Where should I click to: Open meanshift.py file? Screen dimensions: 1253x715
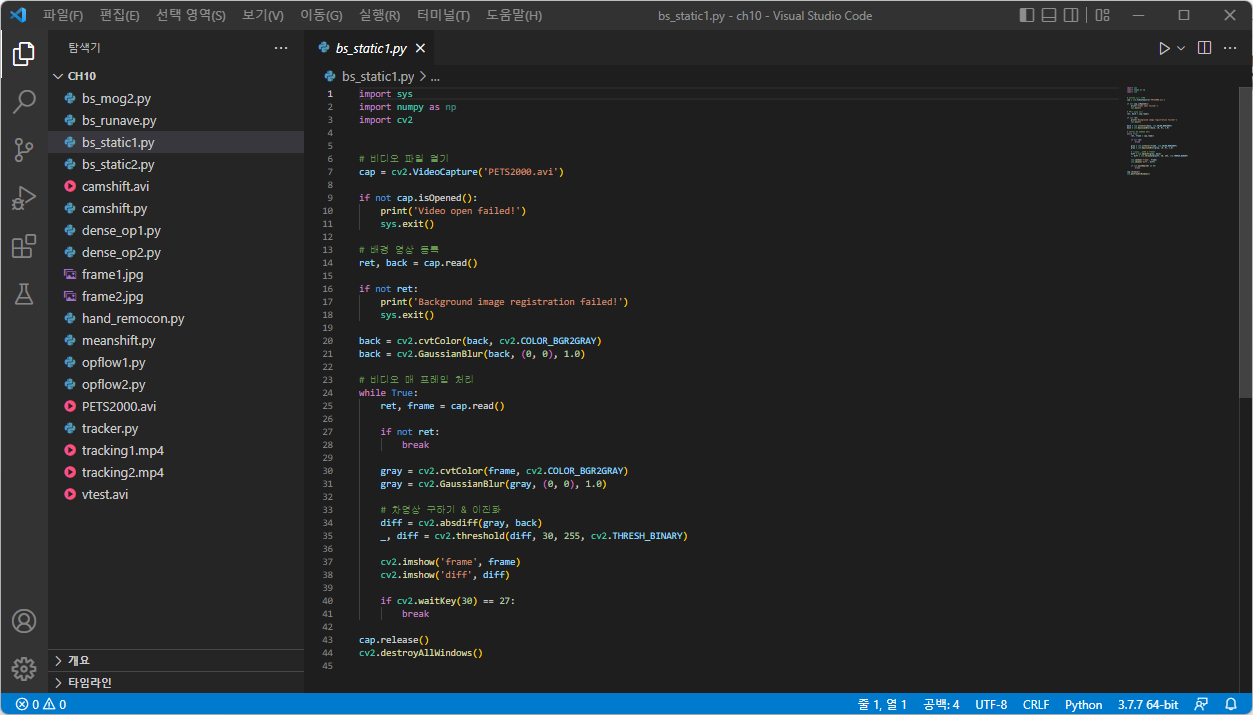pyautogui.click(x=176, y=340)
